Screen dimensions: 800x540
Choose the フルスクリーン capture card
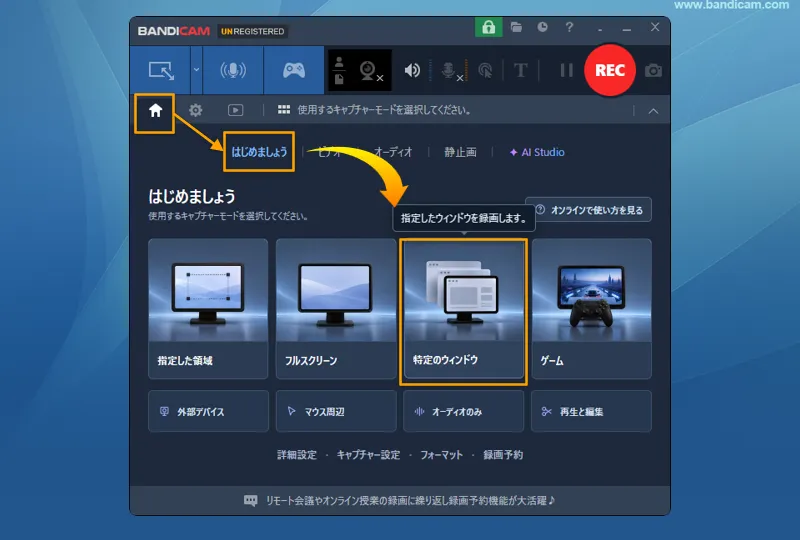pos(336,309)
